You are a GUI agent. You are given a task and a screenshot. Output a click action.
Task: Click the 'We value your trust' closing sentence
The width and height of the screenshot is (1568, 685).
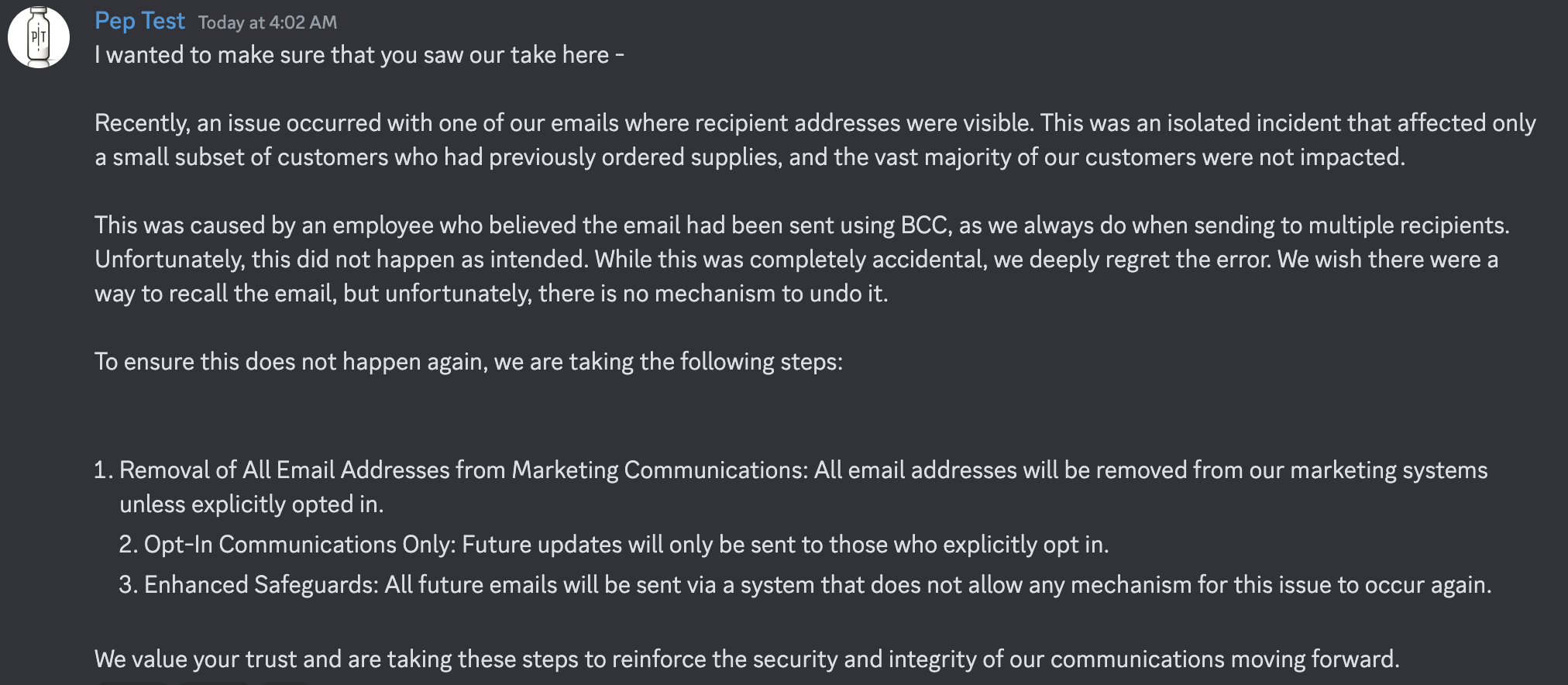(747, 659)
